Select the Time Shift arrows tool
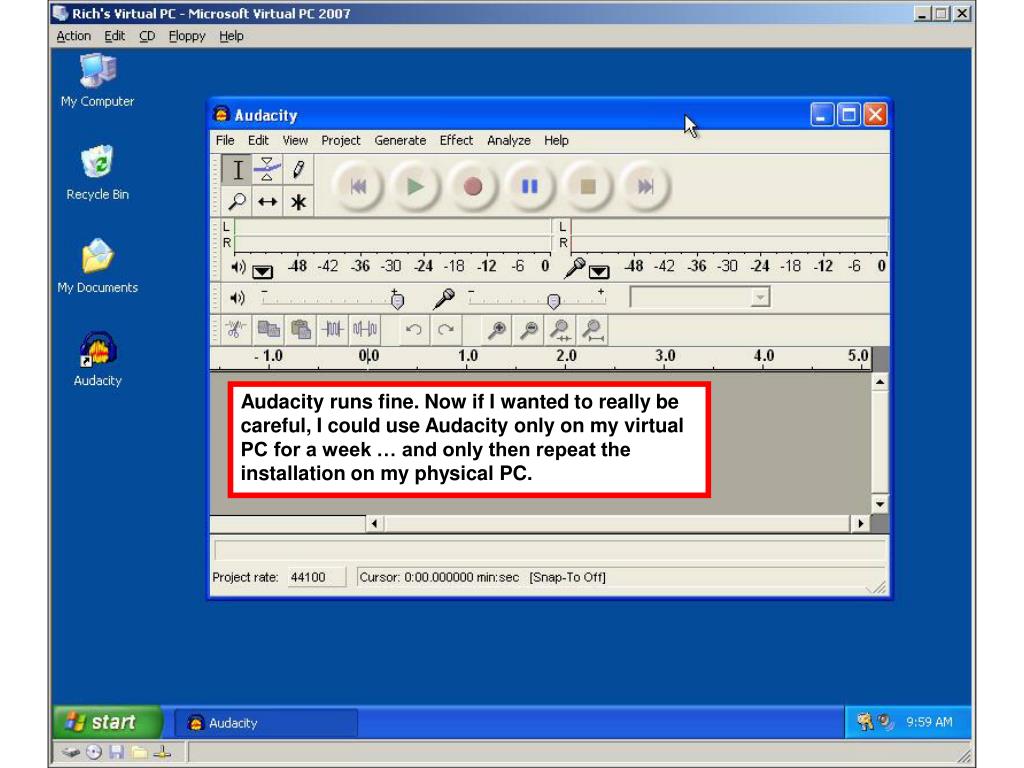This screenshot has width=1024, height=768. (267, 201)
